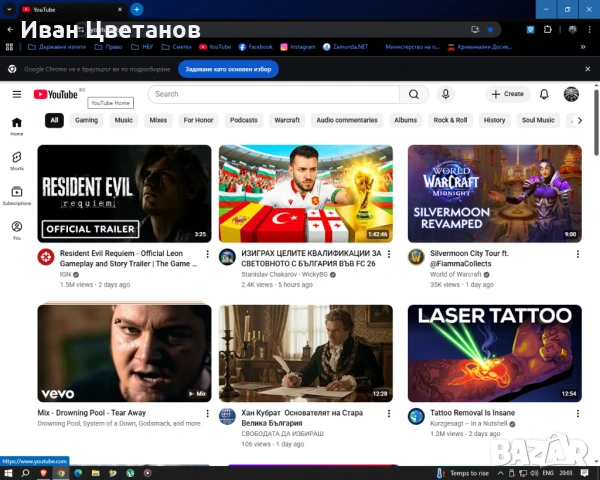Open Stanislav Chakarov channel avatar

(x=227, y=257)
